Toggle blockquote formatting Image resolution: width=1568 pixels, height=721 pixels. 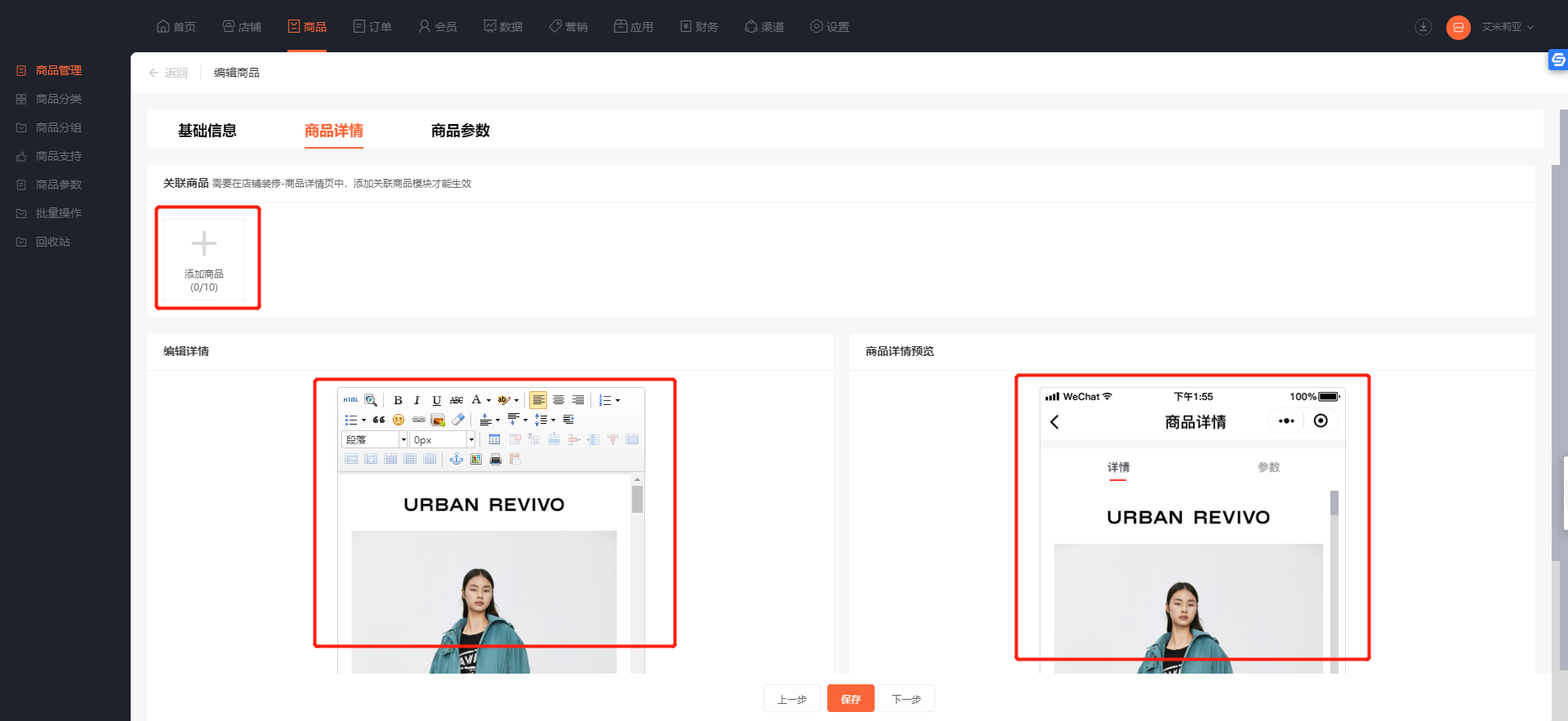[x=379, y=420]
